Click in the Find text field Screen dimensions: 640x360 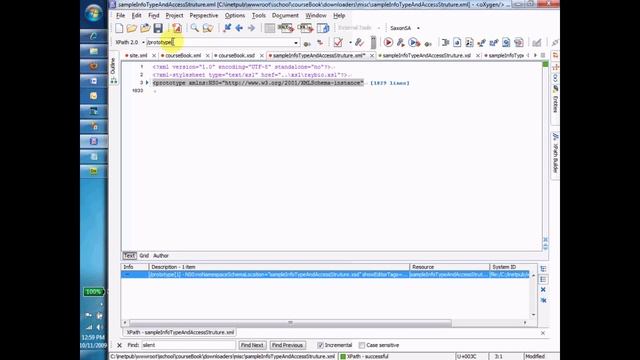point(188,345)
